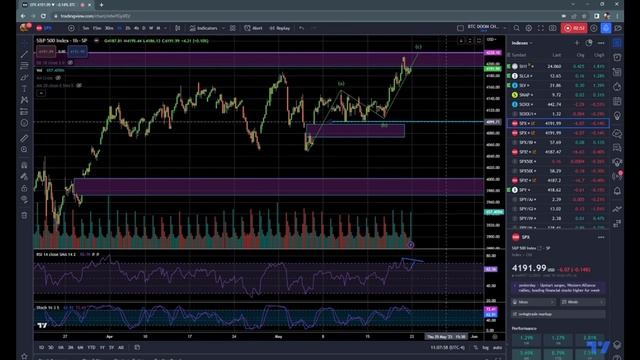Add a symbol to the watchlist
640x360 pixels.
(x=577, y=43)
